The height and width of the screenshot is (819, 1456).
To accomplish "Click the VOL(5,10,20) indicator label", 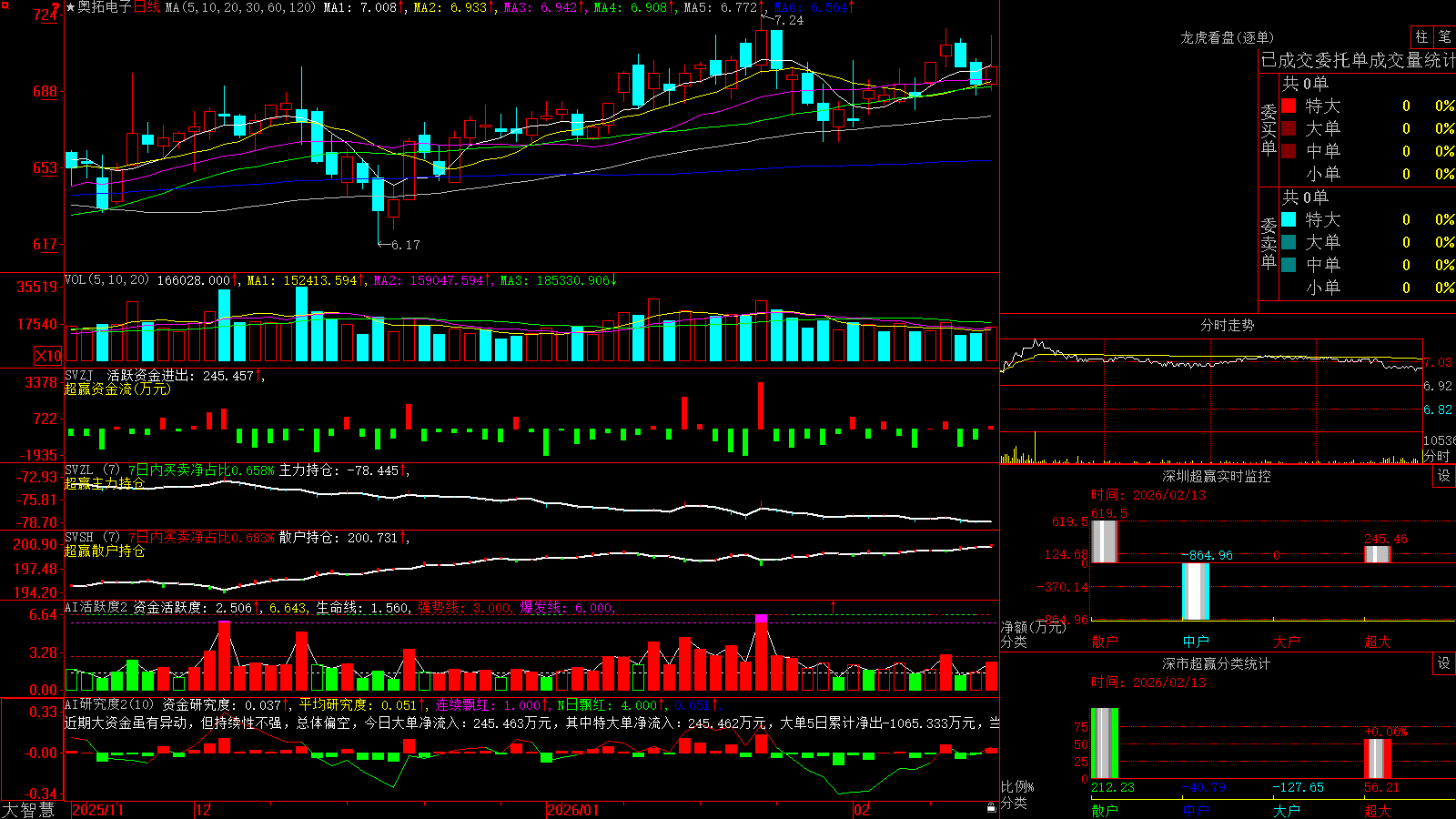I will coord(106,280).
